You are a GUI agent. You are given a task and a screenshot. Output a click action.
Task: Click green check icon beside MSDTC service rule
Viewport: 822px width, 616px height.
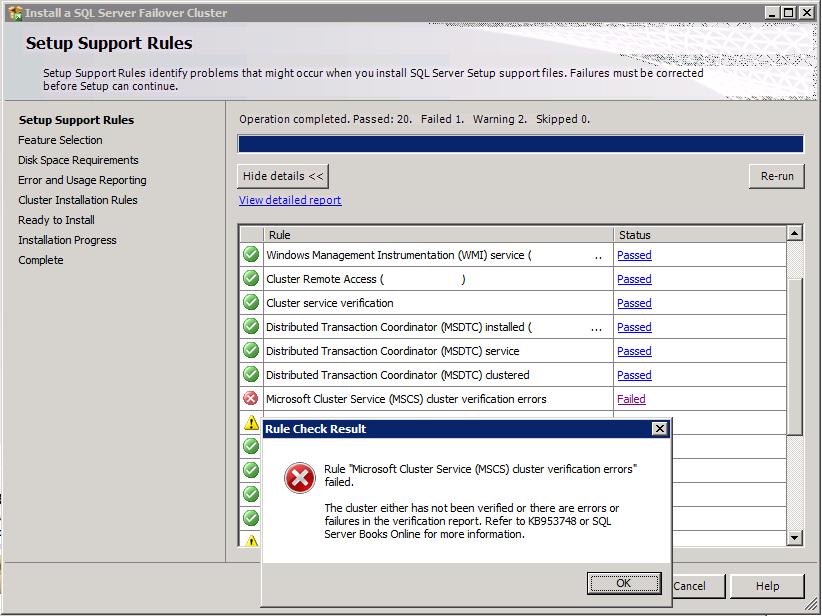[251, 350]
